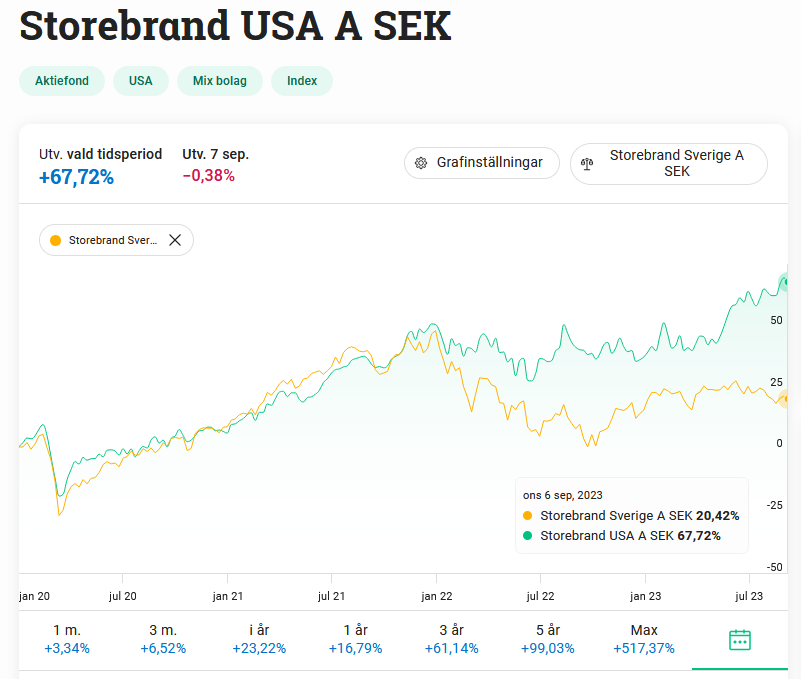Open the custom date range calendar icon
Screen dimensions: 801x679
pos(740,640)
